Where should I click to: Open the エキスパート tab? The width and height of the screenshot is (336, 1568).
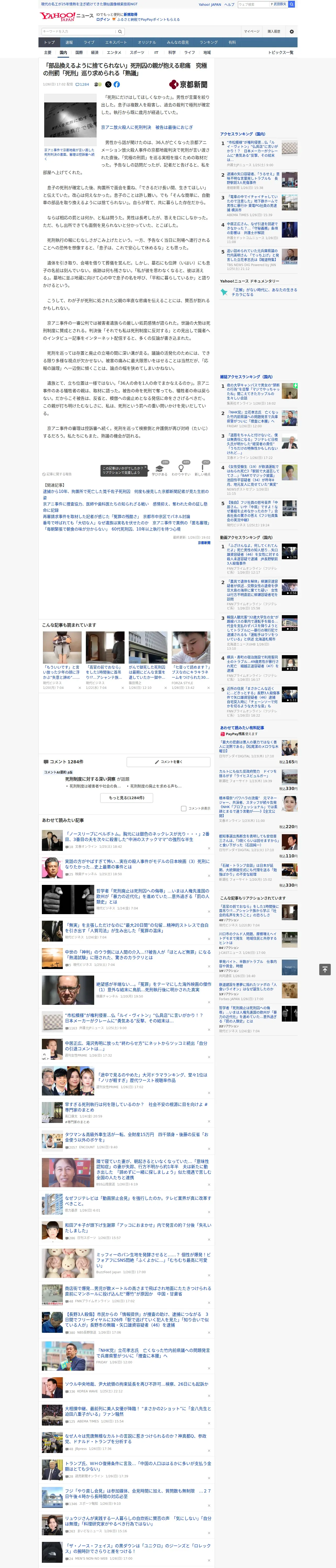[x=116, y=43]
